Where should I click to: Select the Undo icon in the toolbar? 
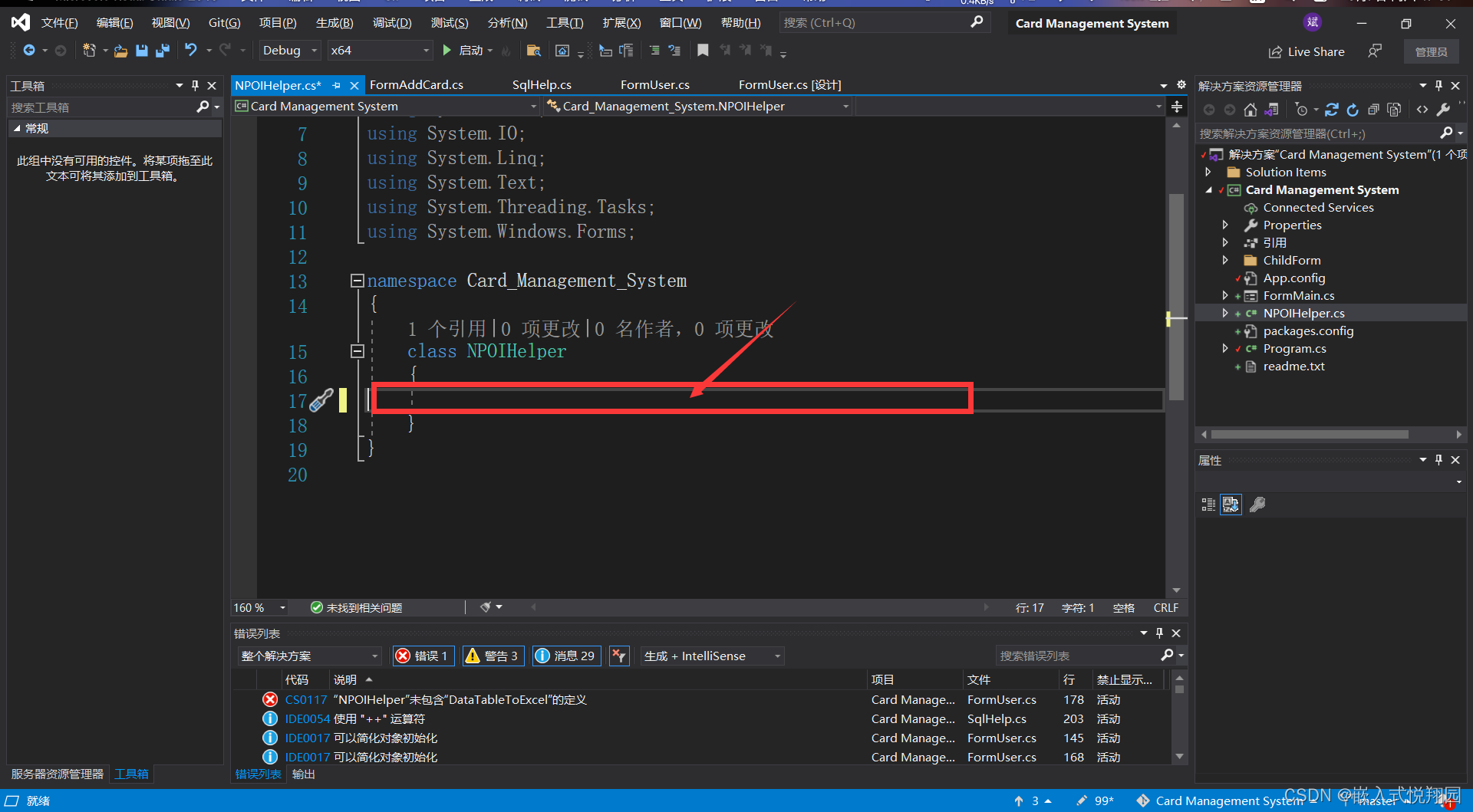coord(190,51)
